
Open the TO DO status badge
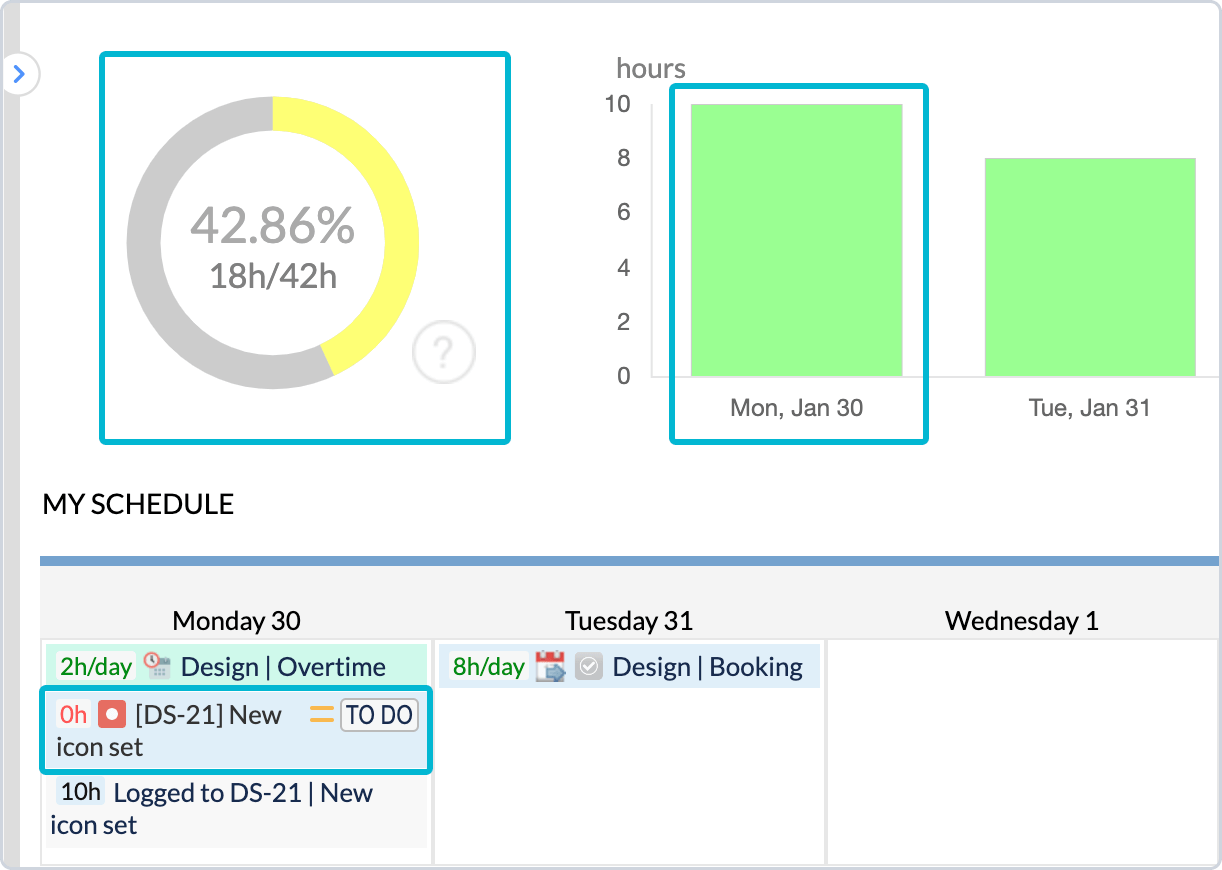point(379,715)
